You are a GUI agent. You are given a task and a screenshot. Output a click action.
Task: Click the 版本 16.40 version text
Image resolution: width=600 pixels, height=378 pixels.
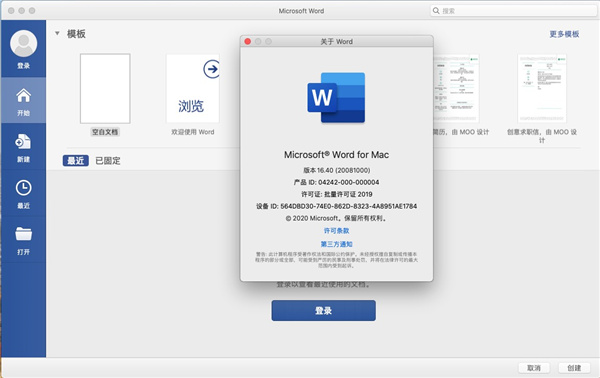[336, 170]
